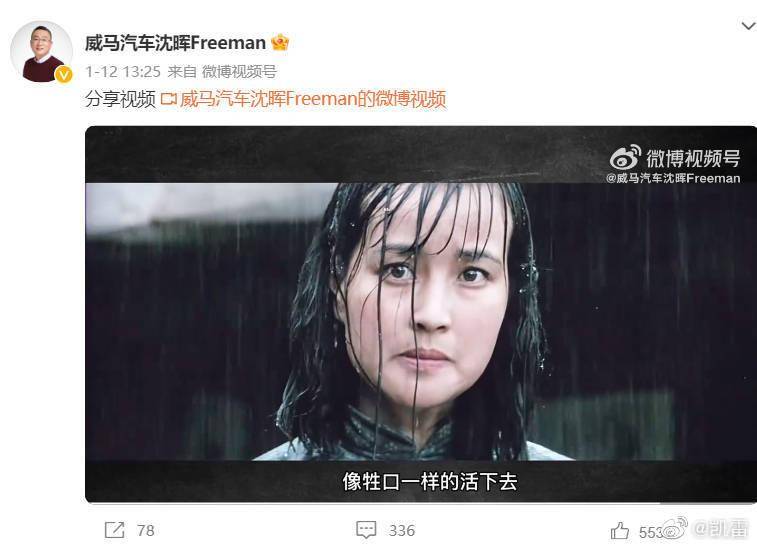The height and width of the screenshot is (548, 757).
Task: Open the profile avatar of 沈晖Freeman
Action: coord(41,51)
